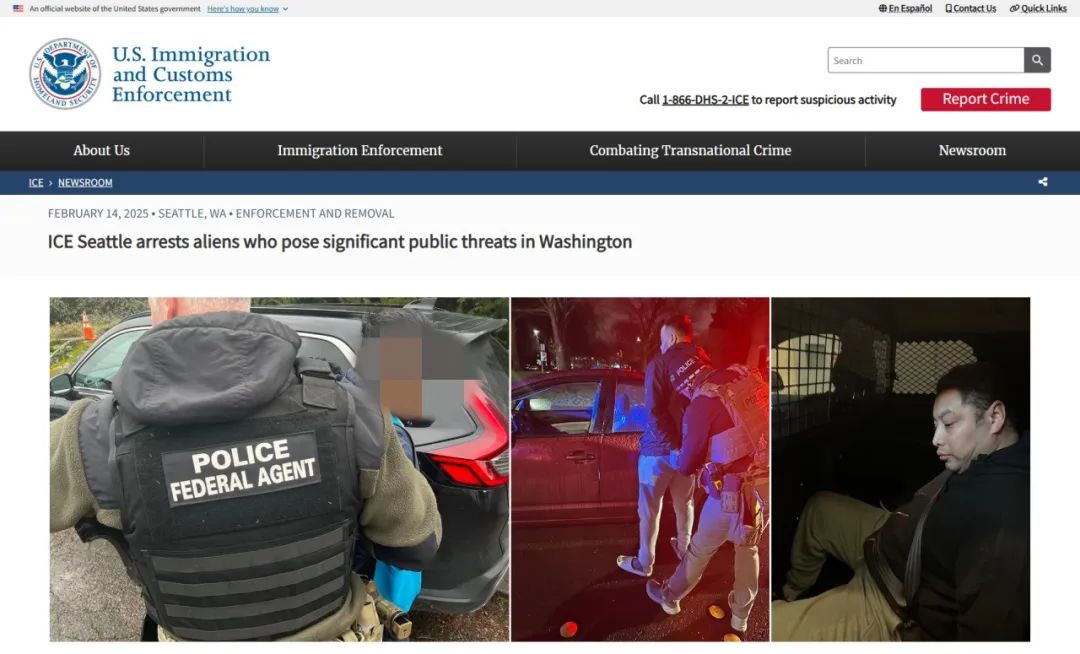Click the share icon in breadcrumb bar
Image resolution: width=1080 pixels, height=654 pixels.
tap(1043, 182)
